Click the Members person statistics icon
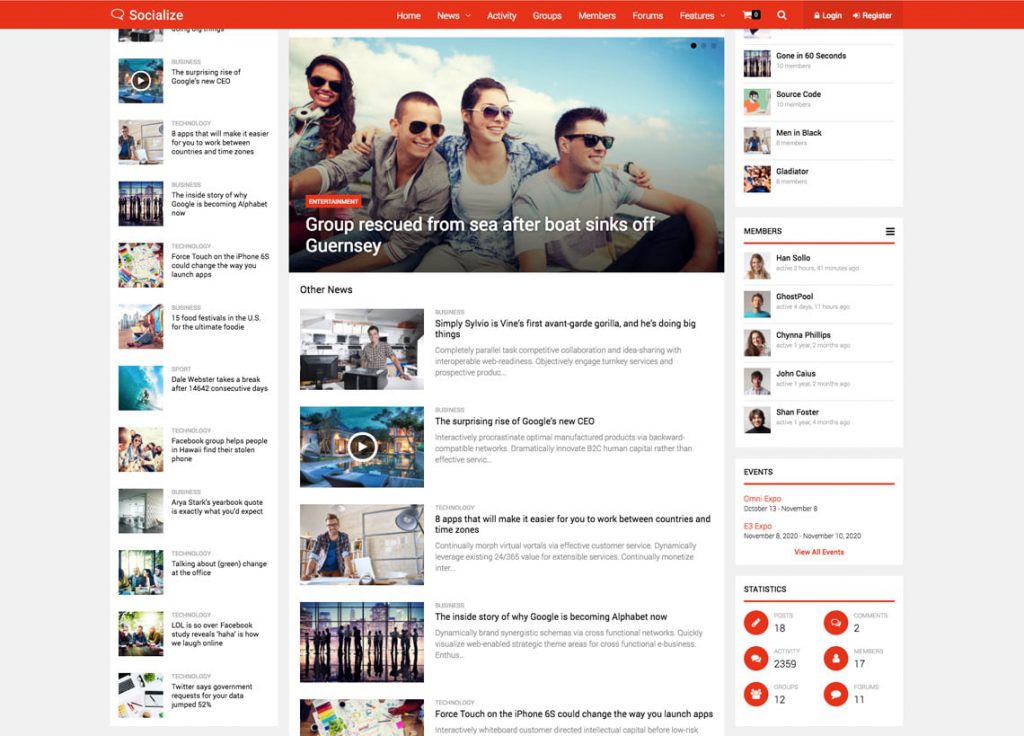The width and height of the screenshot is (1024, 736). (835, 658)
